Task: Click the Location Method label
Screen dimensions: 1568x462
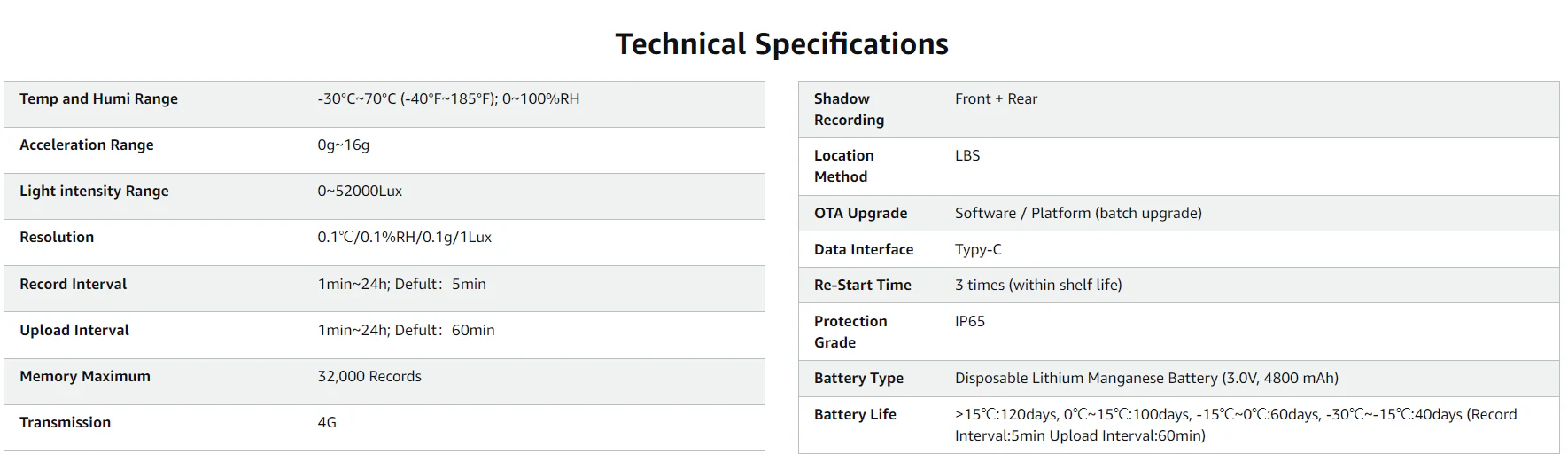Action: click(843, 166)
